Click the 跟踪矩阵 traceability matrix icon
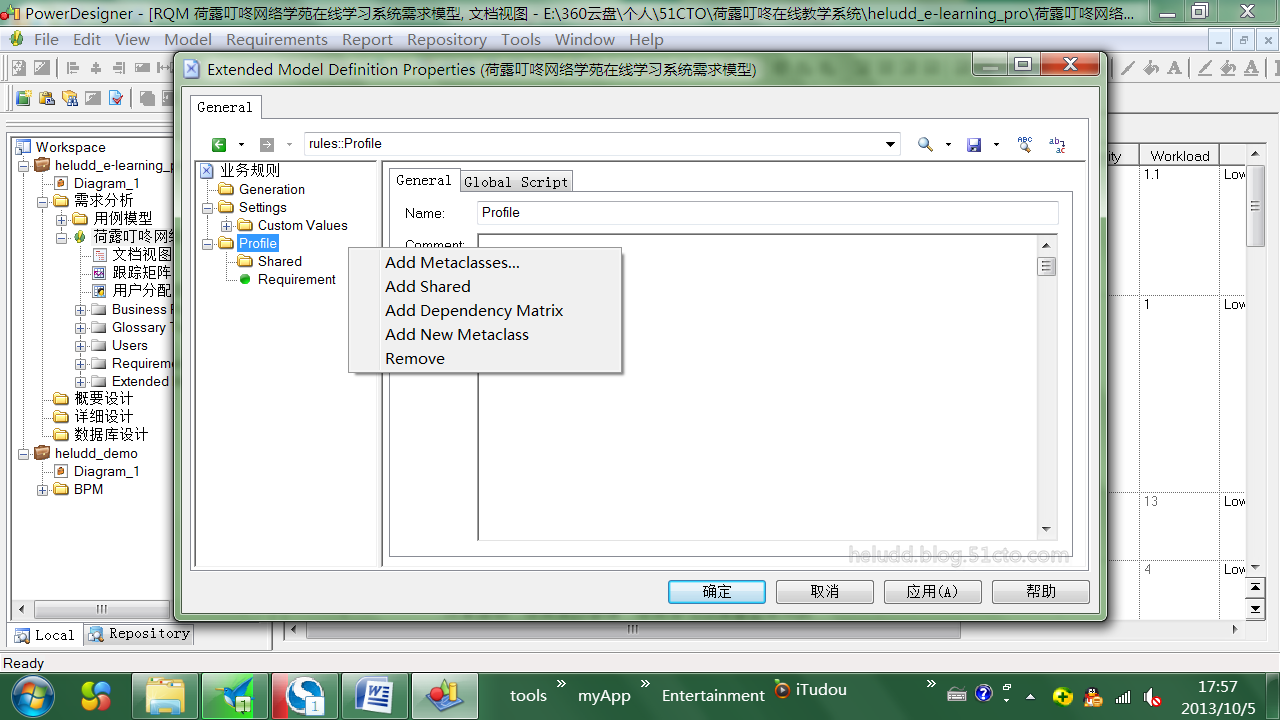 tap(99, 273)
